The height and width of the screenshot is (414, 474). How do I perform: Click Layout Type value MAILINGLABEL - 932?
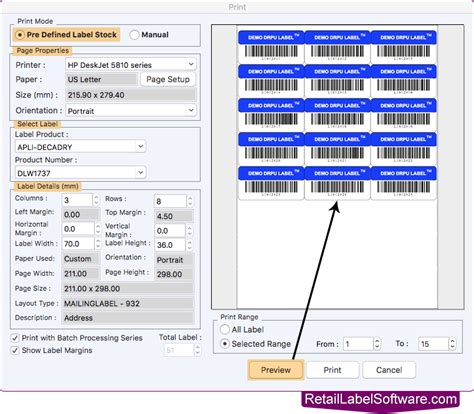(x=128, y=303)
